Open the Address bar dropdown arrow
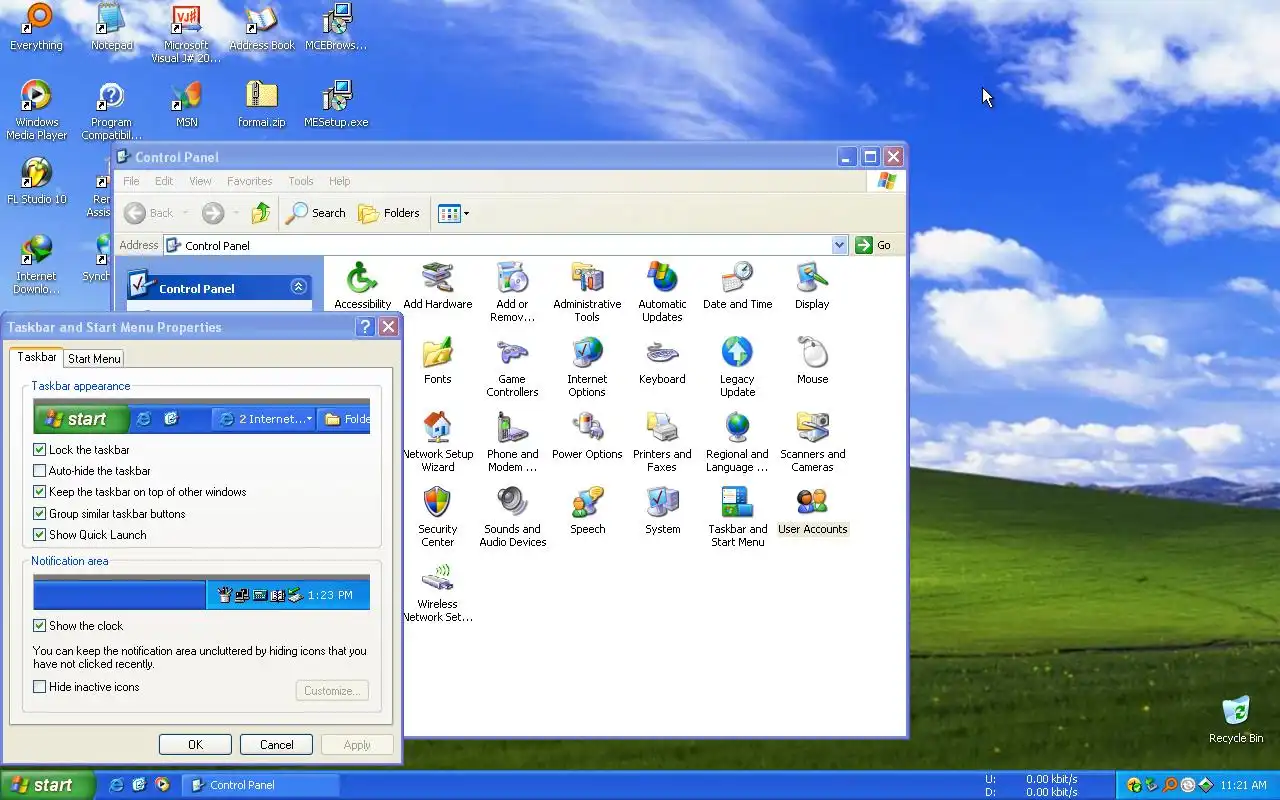Screen dimensions: 1280x800 839,245
